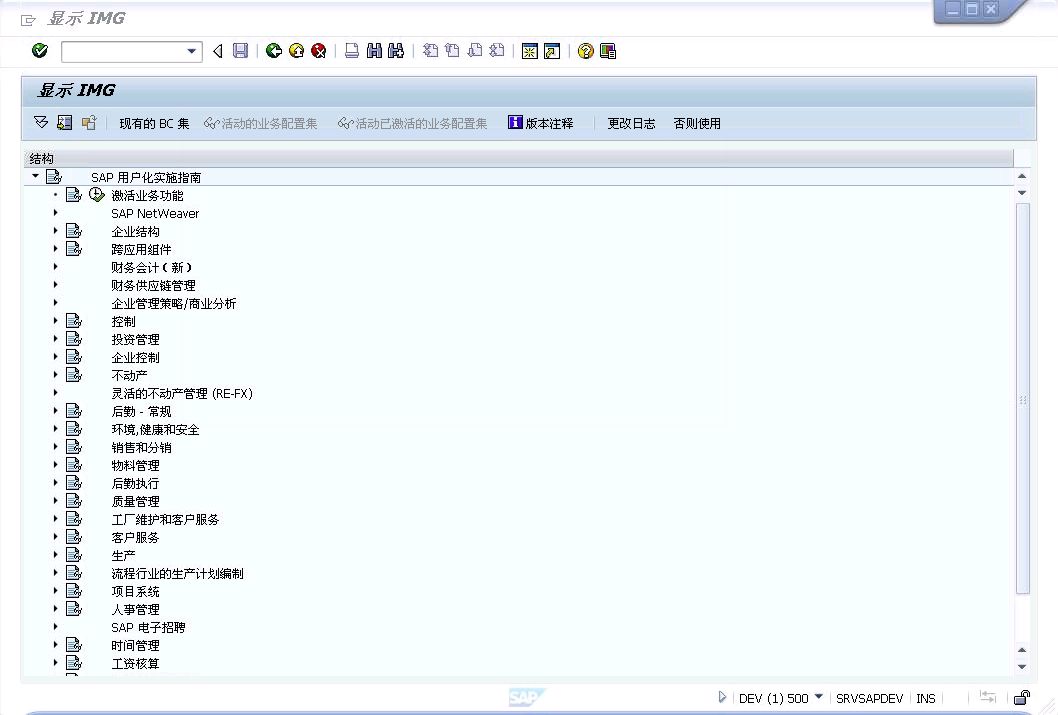Expand the 人事管理 node
This screenshot has width=1058, height=715.
[x=55, y=608]
